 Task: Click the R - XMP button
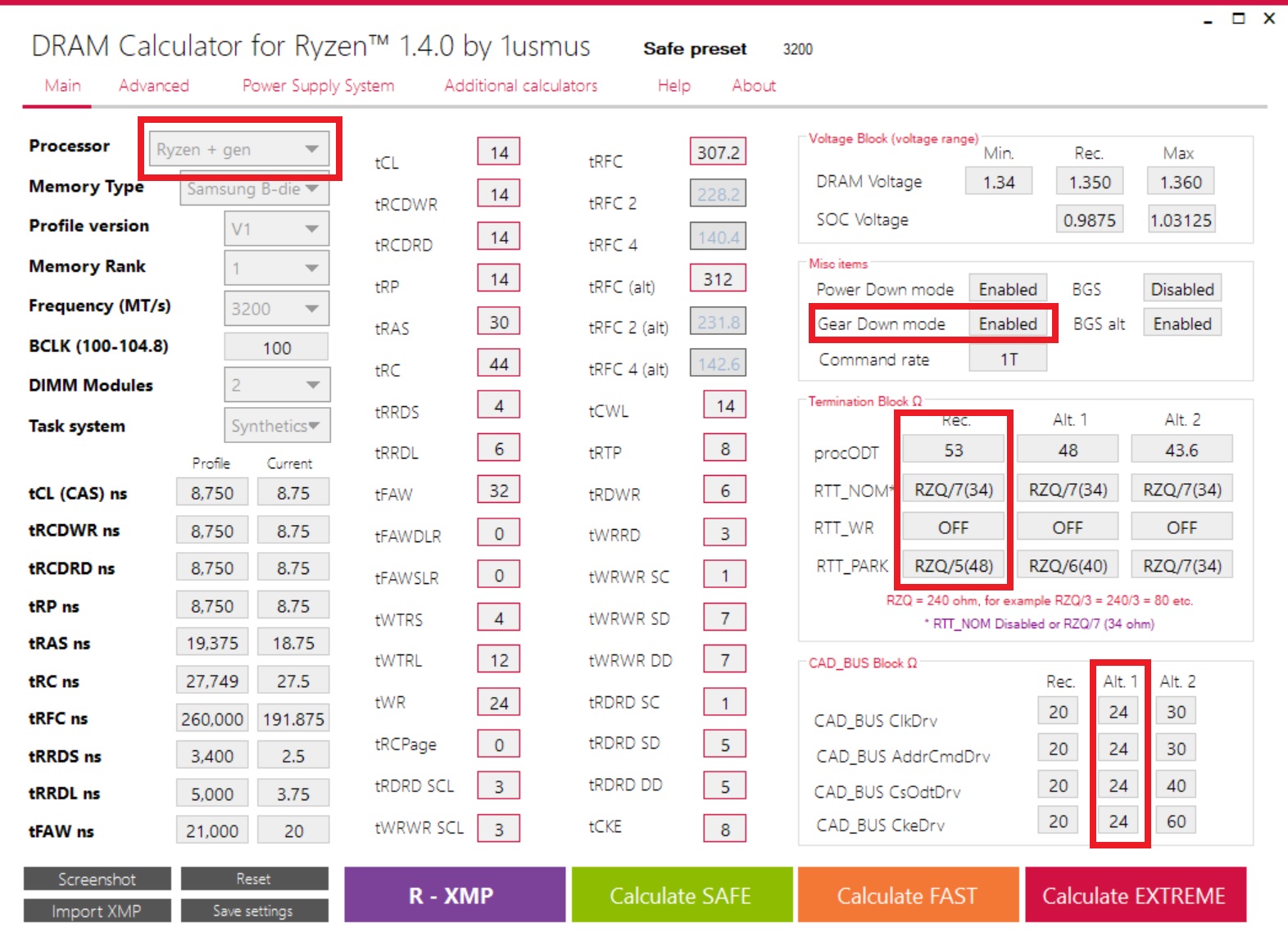pos(454,895)
